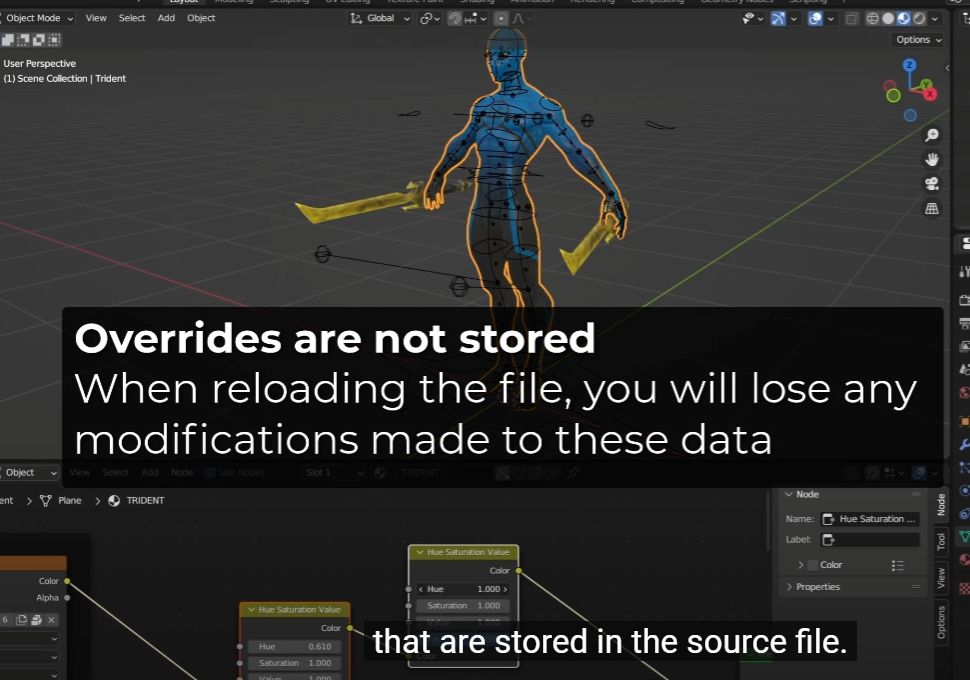
Task: Toggle X-ray button
Action: [x=852, y=19]
